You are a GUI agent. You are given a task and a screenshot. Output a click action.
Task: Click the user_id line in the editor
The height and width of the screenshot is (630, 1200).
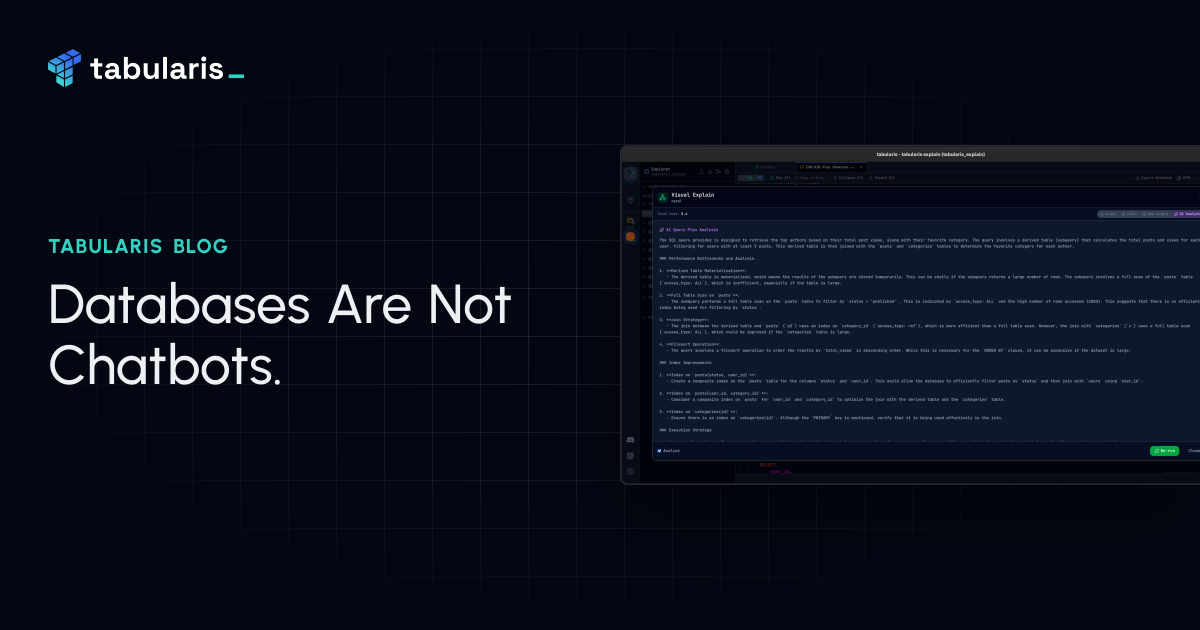click(781, 472)
